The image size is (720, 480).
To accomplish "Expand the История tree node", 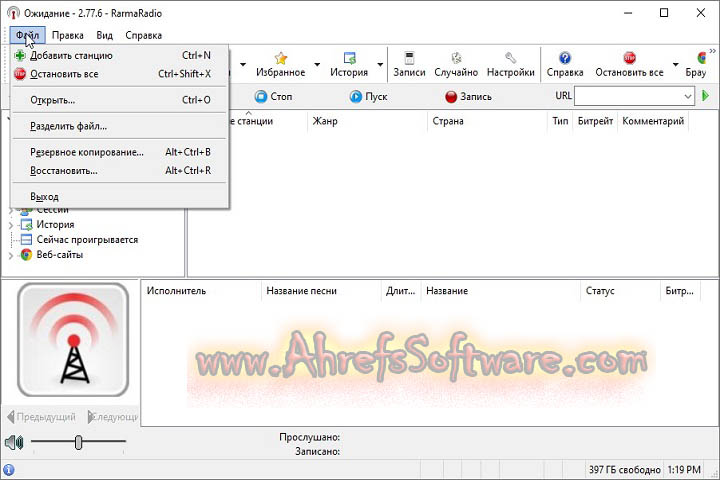I will (x=11, y=225).
